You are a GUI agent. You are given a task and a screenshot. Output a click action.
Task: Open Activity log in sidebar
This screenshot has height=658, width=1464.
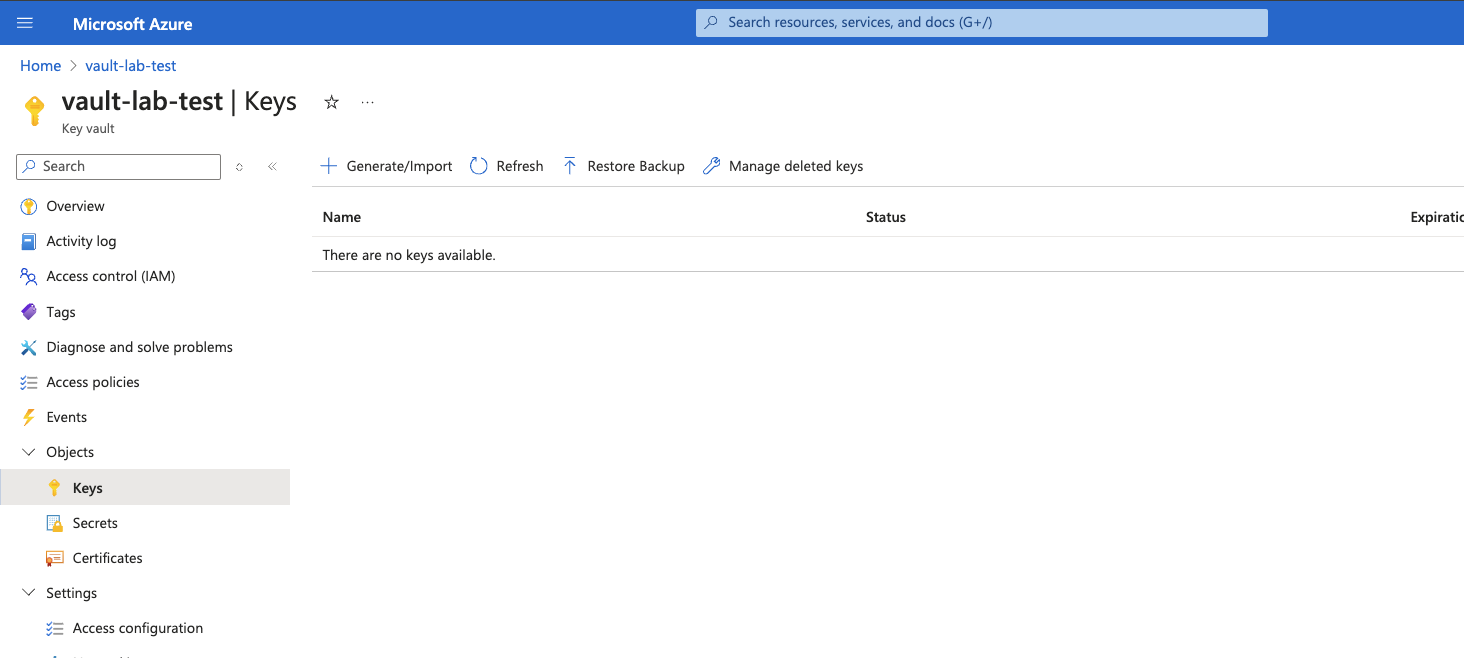point(81,241)
